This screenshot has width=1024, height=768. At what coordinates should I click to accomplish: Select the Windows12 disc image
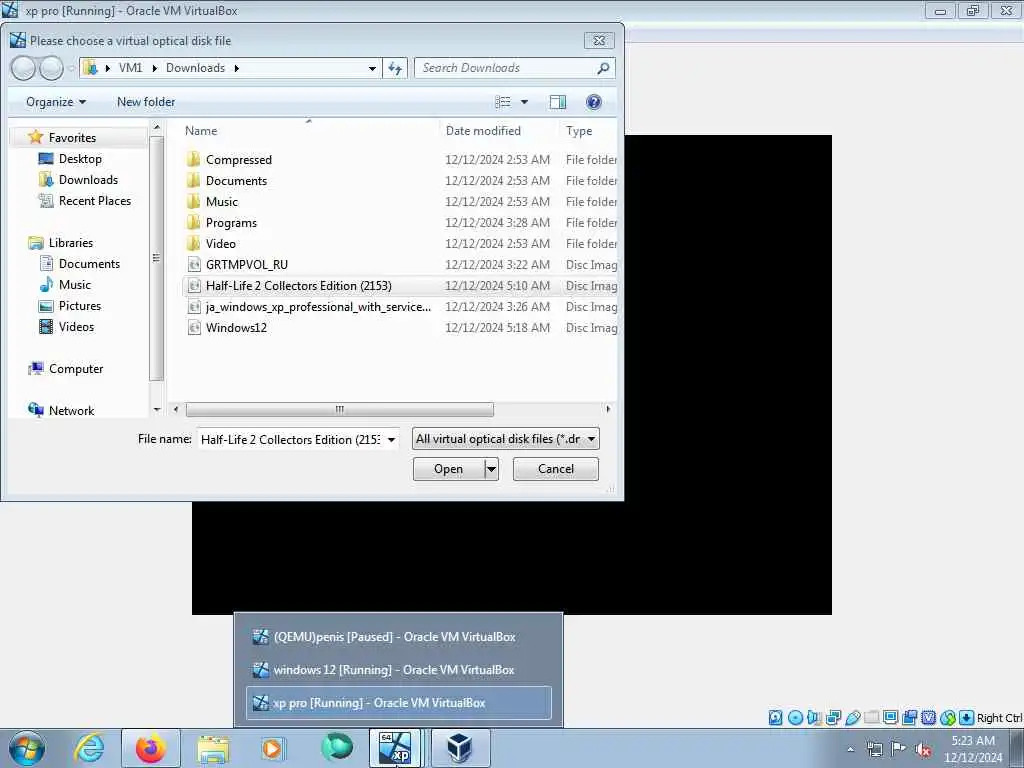(236, 328)
